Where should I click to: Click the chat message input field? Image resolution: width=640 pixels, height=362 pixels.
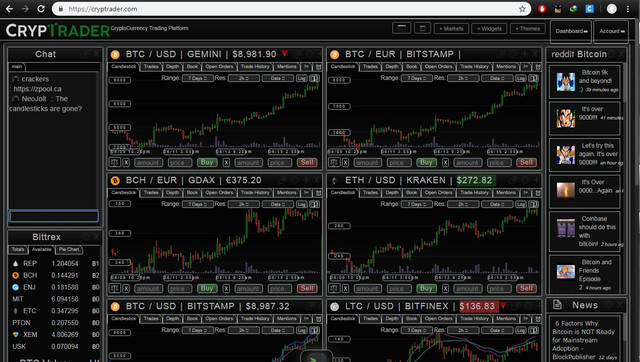[54, 216]
